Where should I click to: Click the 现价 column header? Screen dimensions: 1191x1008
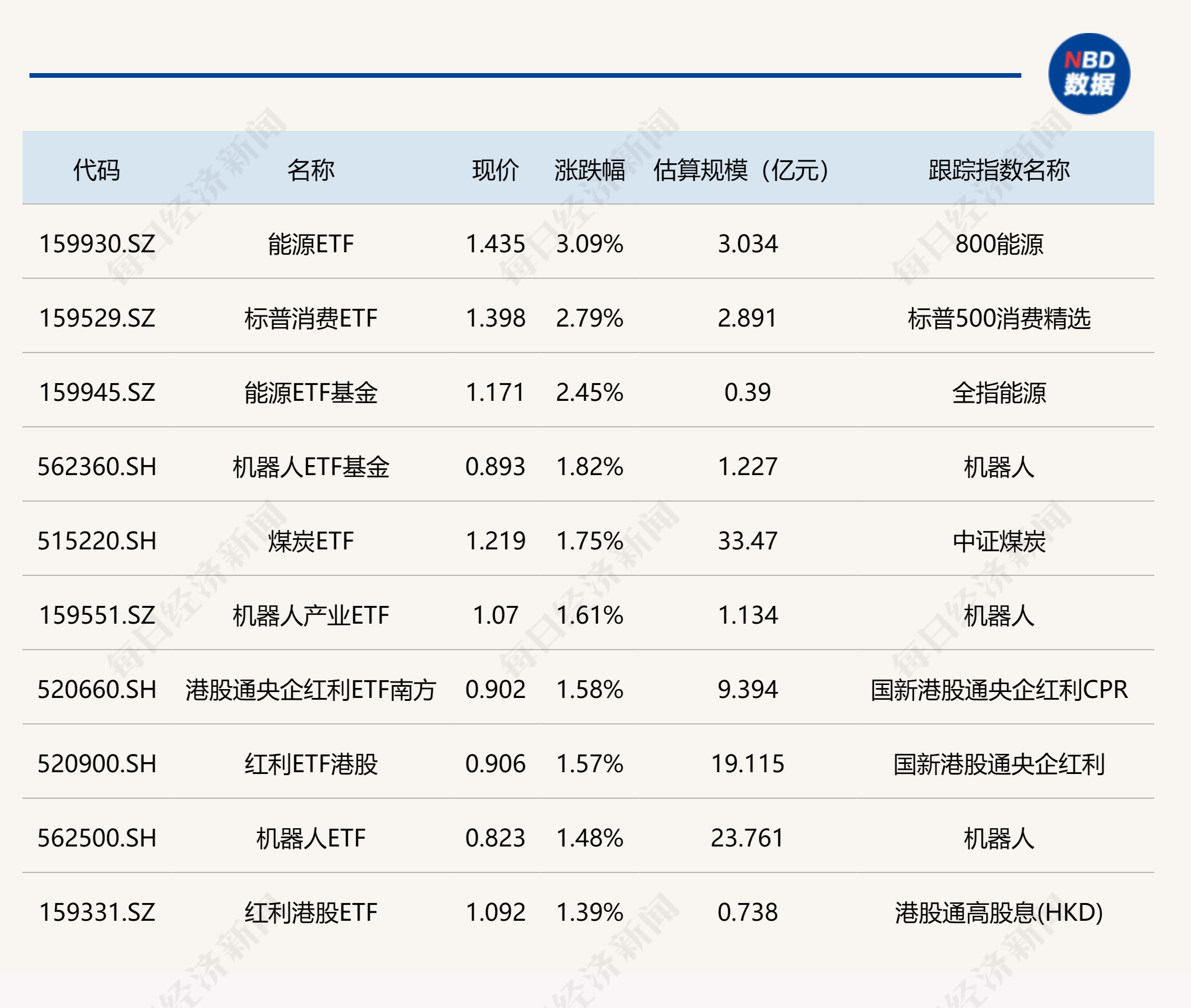click(493, 168)
